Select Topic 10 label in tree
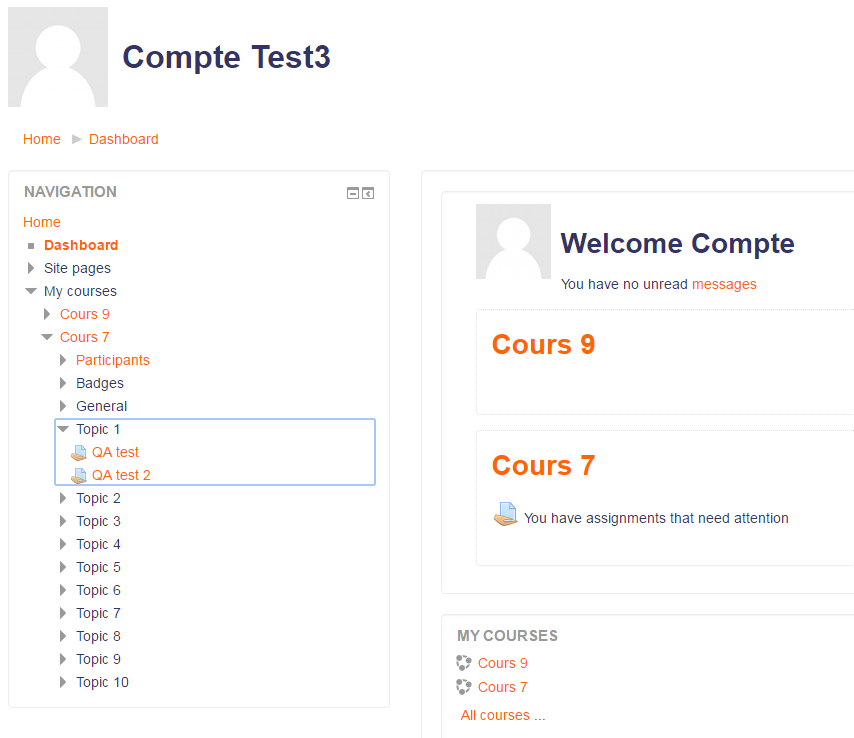This screenshot has width=854, height=738. 102,682
